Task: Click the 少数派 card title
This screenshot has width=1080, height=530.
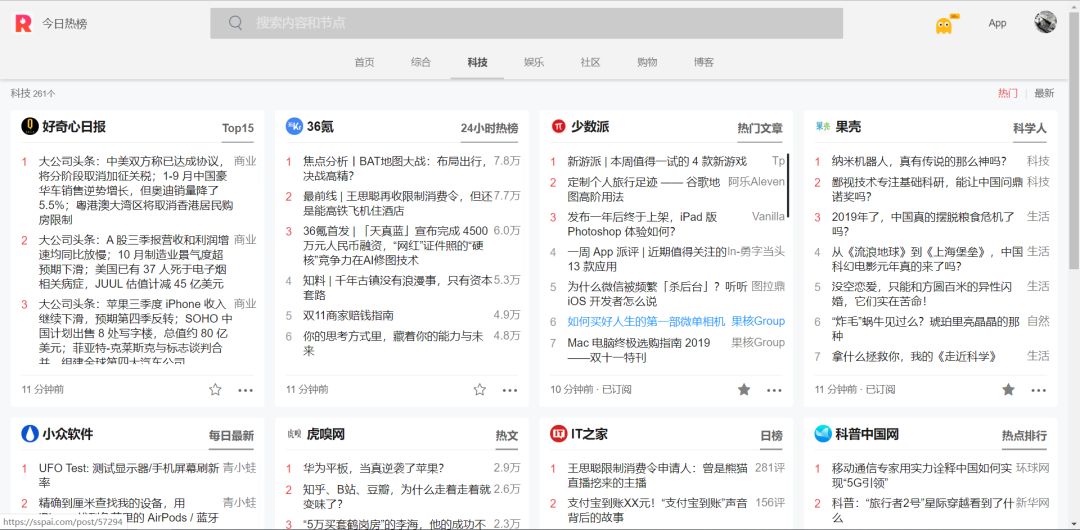Action: [x=590, y=127]
